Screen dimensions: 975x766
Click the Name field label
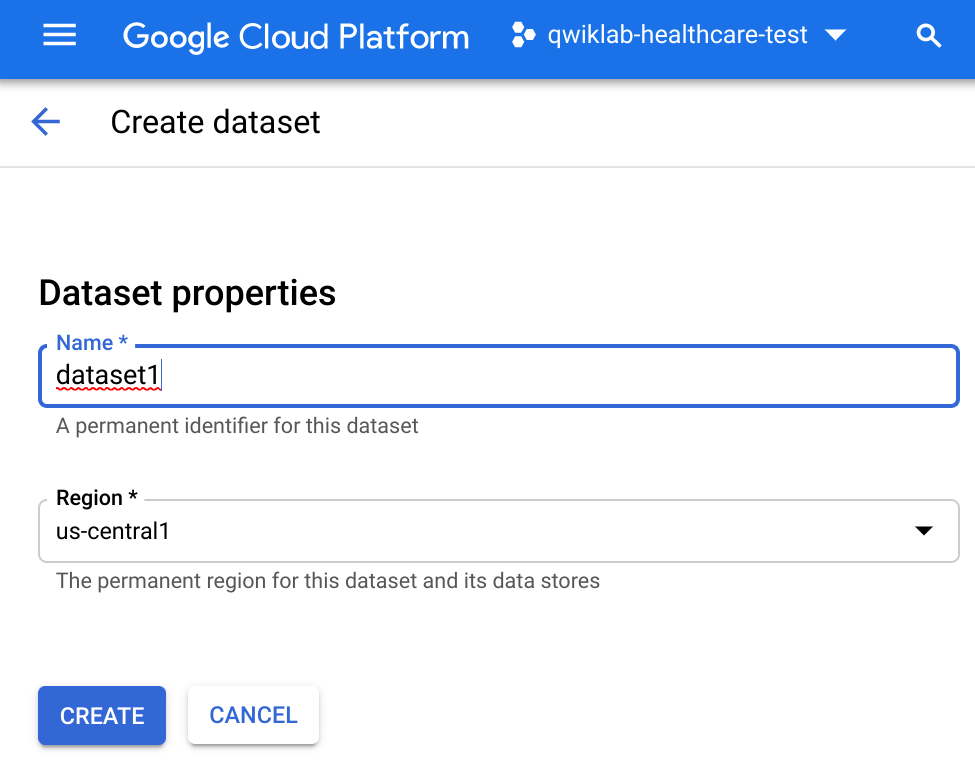click(x=91, y=343)
